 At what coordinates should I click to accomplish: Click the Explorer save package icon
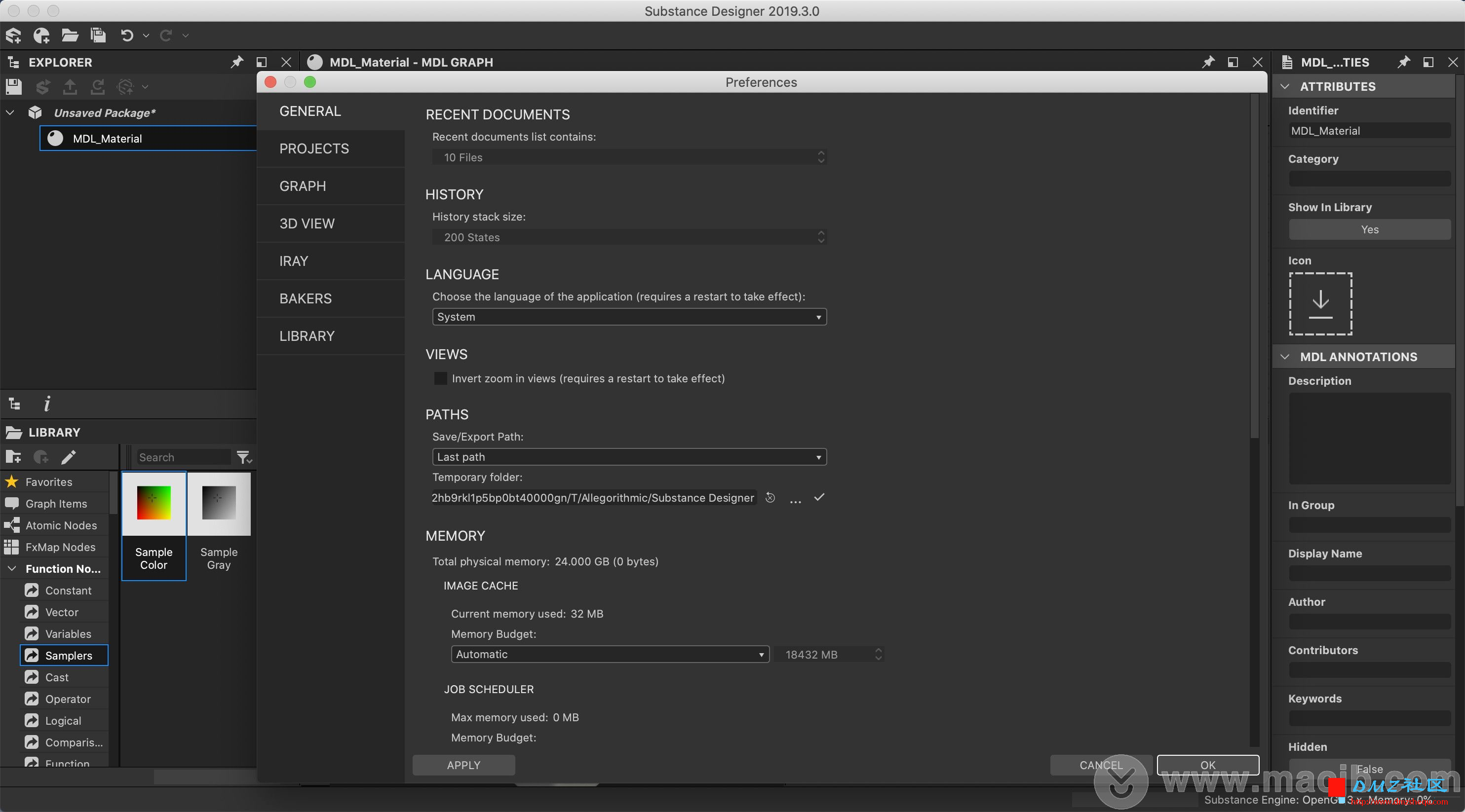pyautogui.click(x=14, y=87)
